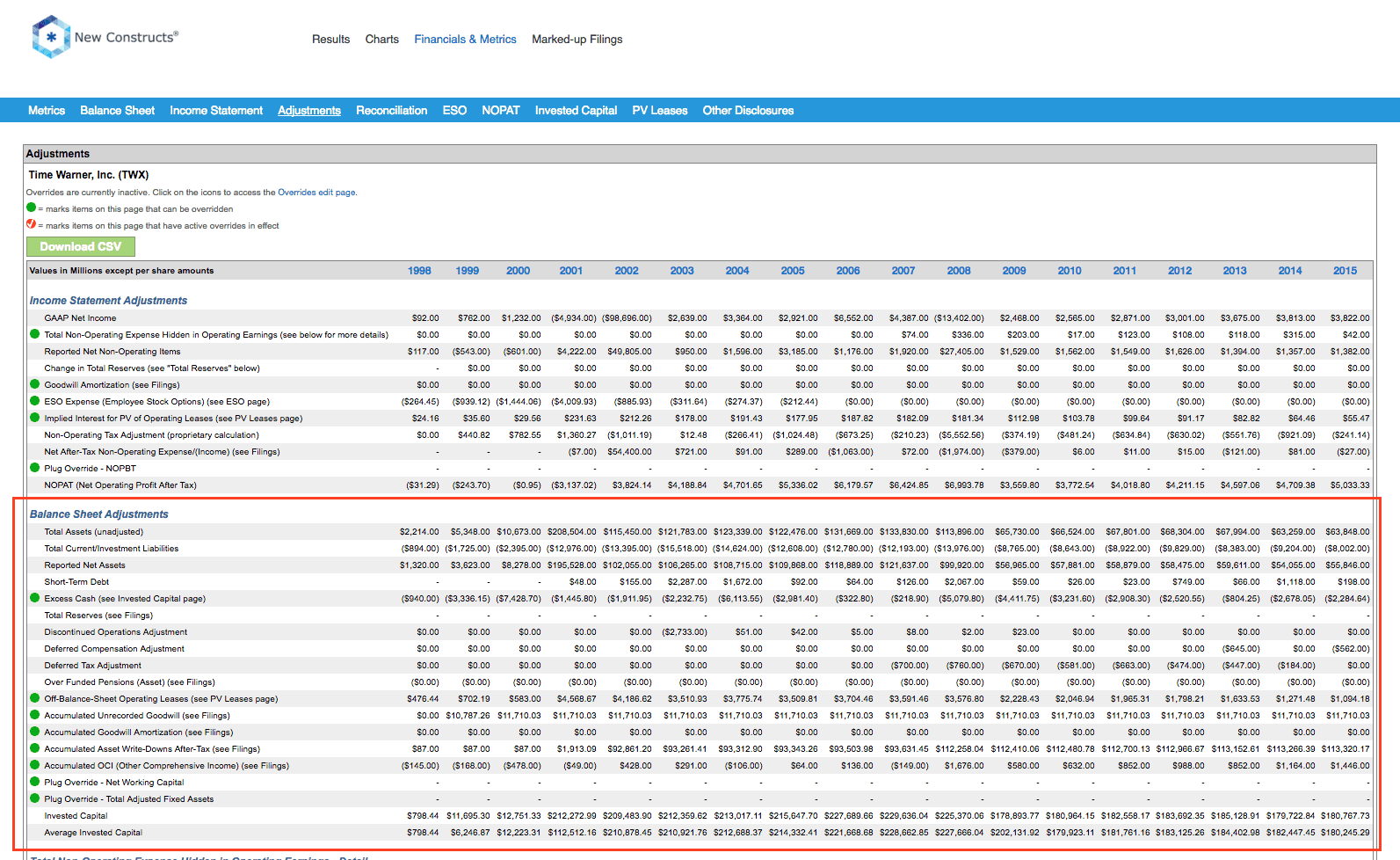Click the 2014 year column header
The width and height of the screenshot is (1400, 860).
point(1290,271)
